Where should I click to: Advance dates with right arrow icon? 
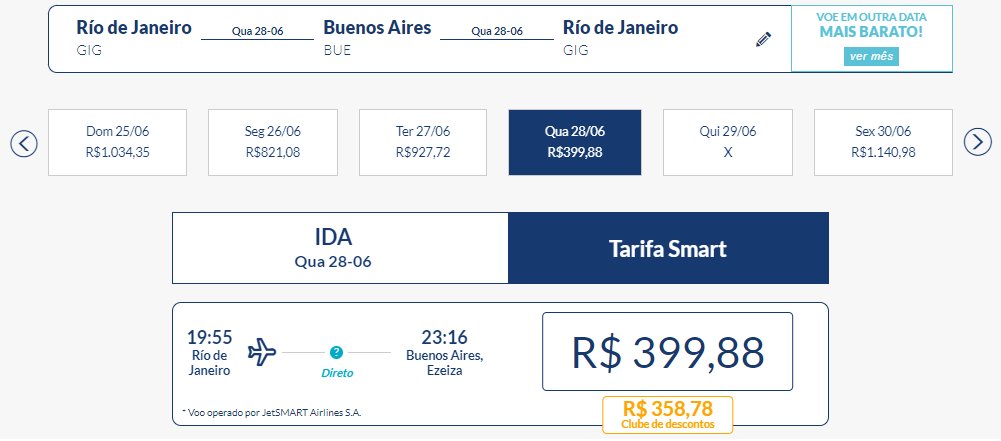pos(977,142)
